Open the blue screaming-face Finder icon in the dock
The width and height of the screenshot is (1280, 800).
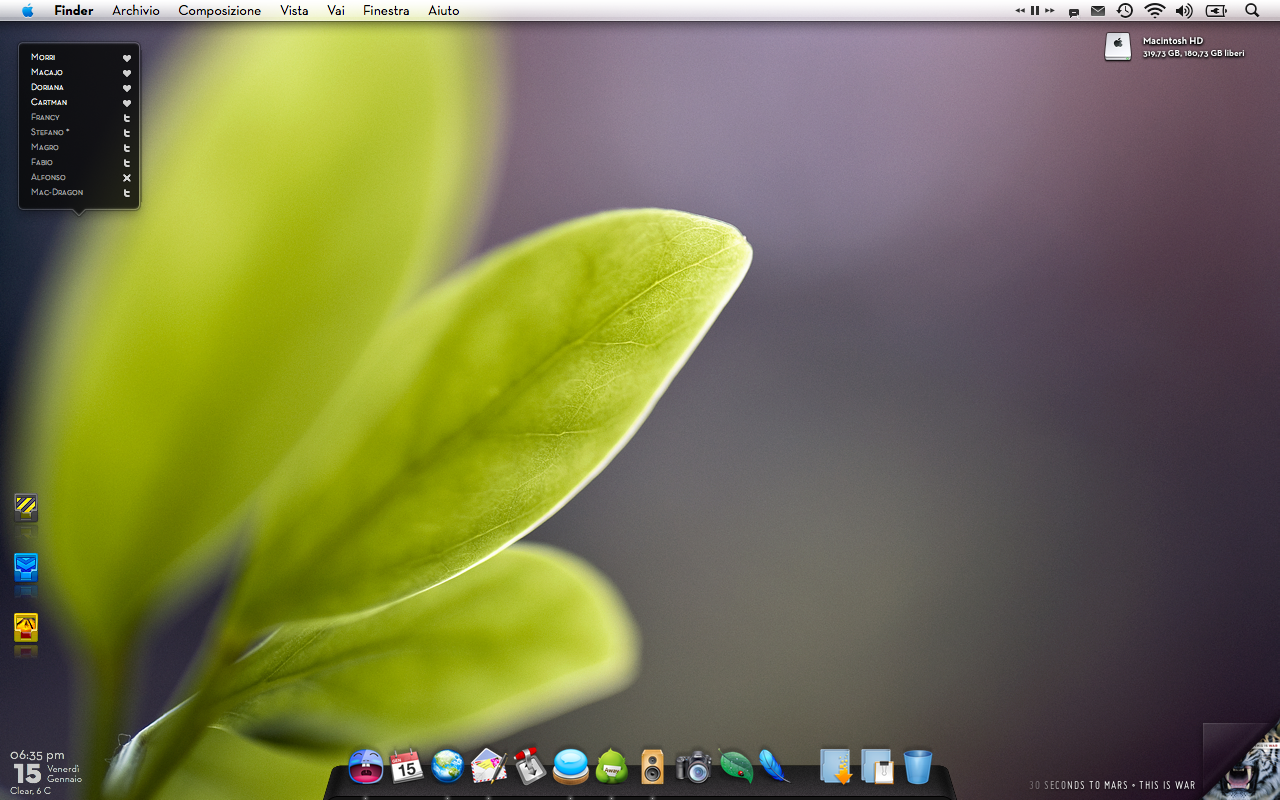[x=366, y=767]
